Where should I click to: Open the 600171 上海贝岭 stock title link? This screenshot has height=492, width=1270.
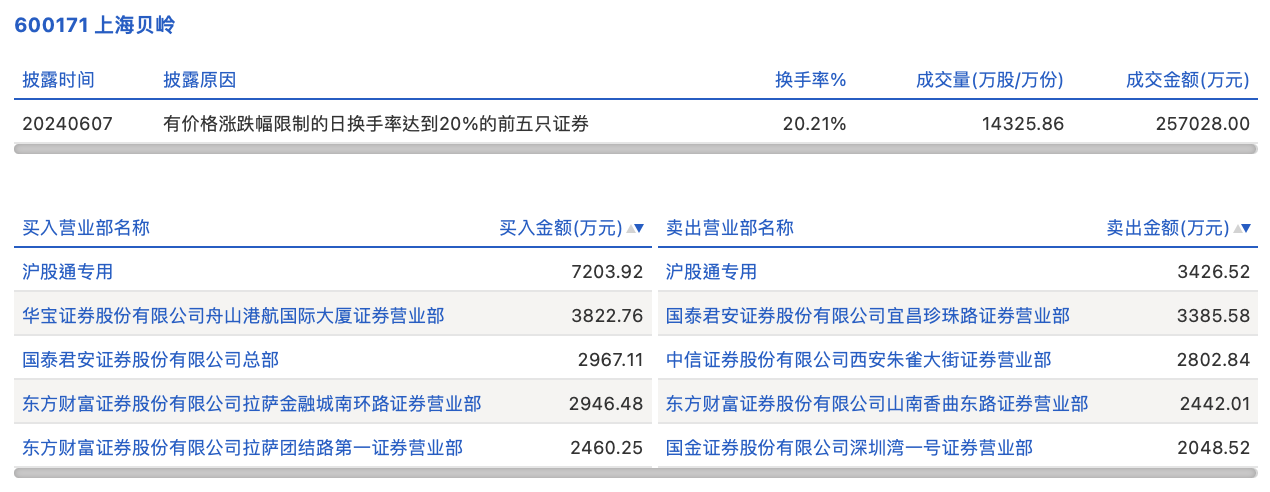(95, 26)
